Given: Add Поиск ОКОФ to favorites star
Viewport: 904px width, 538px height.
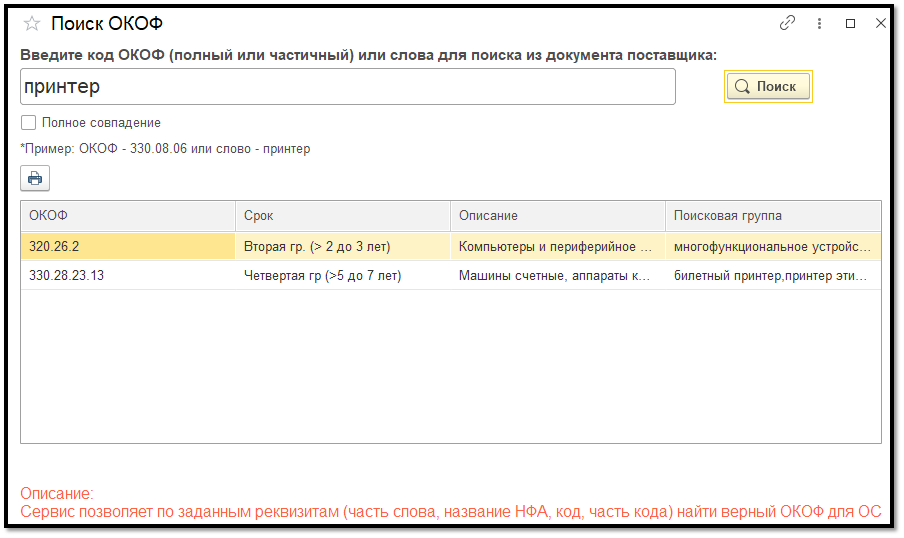Looking at the screenshot, I should [32, 24].
